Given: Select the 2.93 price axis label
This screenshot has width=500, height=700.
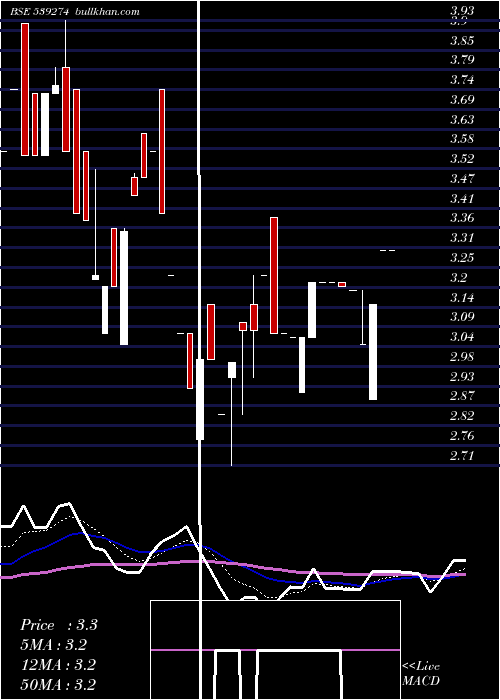Looking at the screenshot, I should 462,376.
